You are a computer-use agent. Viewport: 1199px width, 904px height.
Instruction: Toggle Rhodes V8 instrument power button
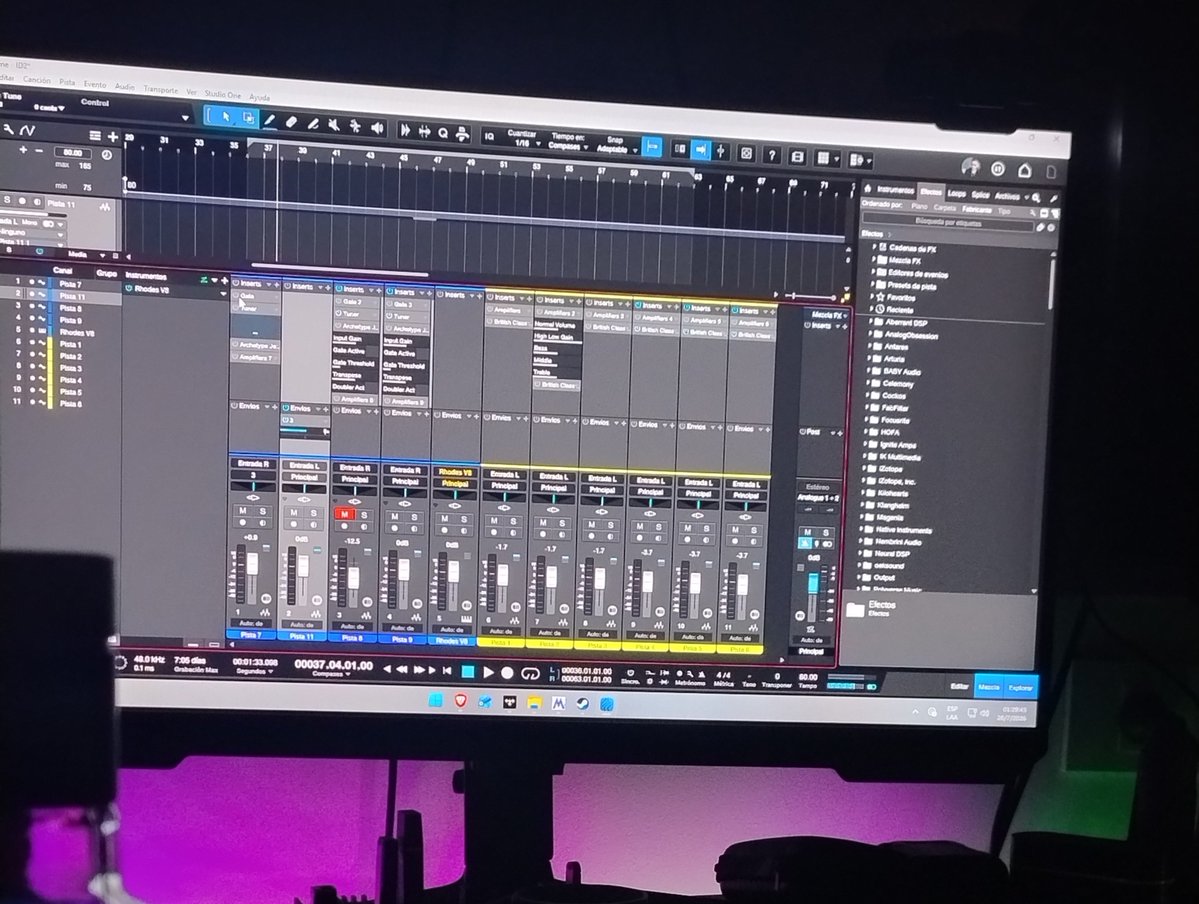click(x=128, y=288)
